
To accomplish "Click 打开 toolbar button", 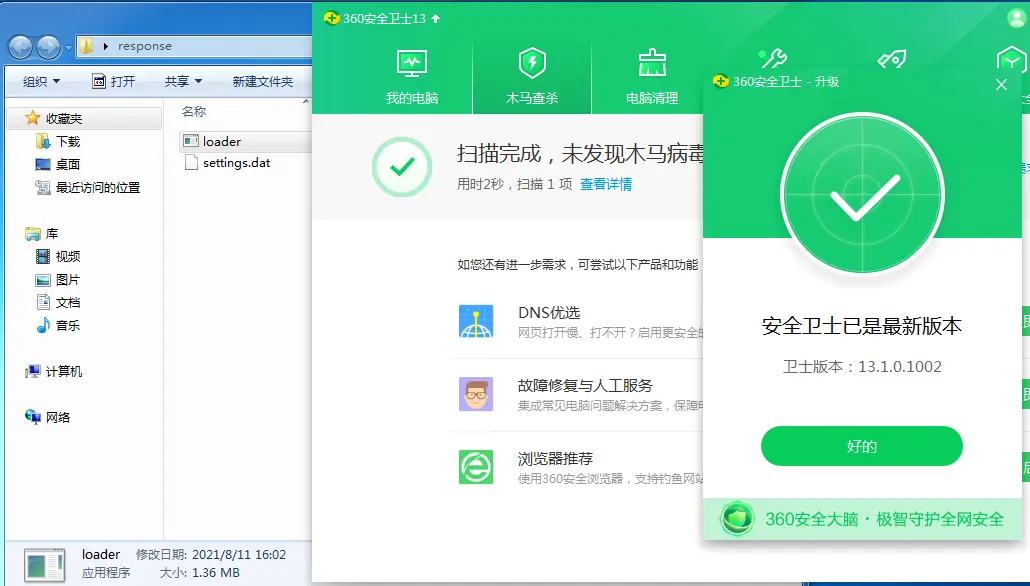I will point(114,81).
